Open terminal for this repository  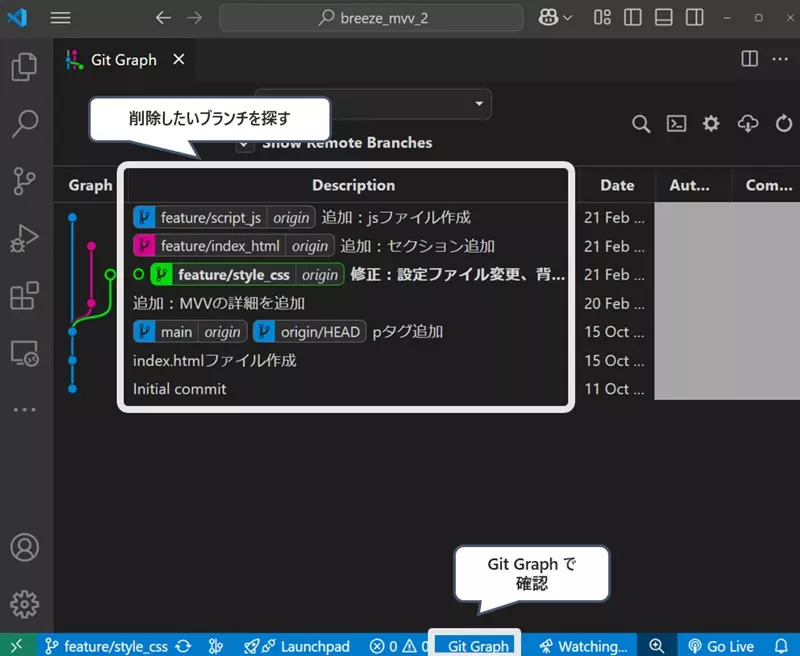point(676,123)
